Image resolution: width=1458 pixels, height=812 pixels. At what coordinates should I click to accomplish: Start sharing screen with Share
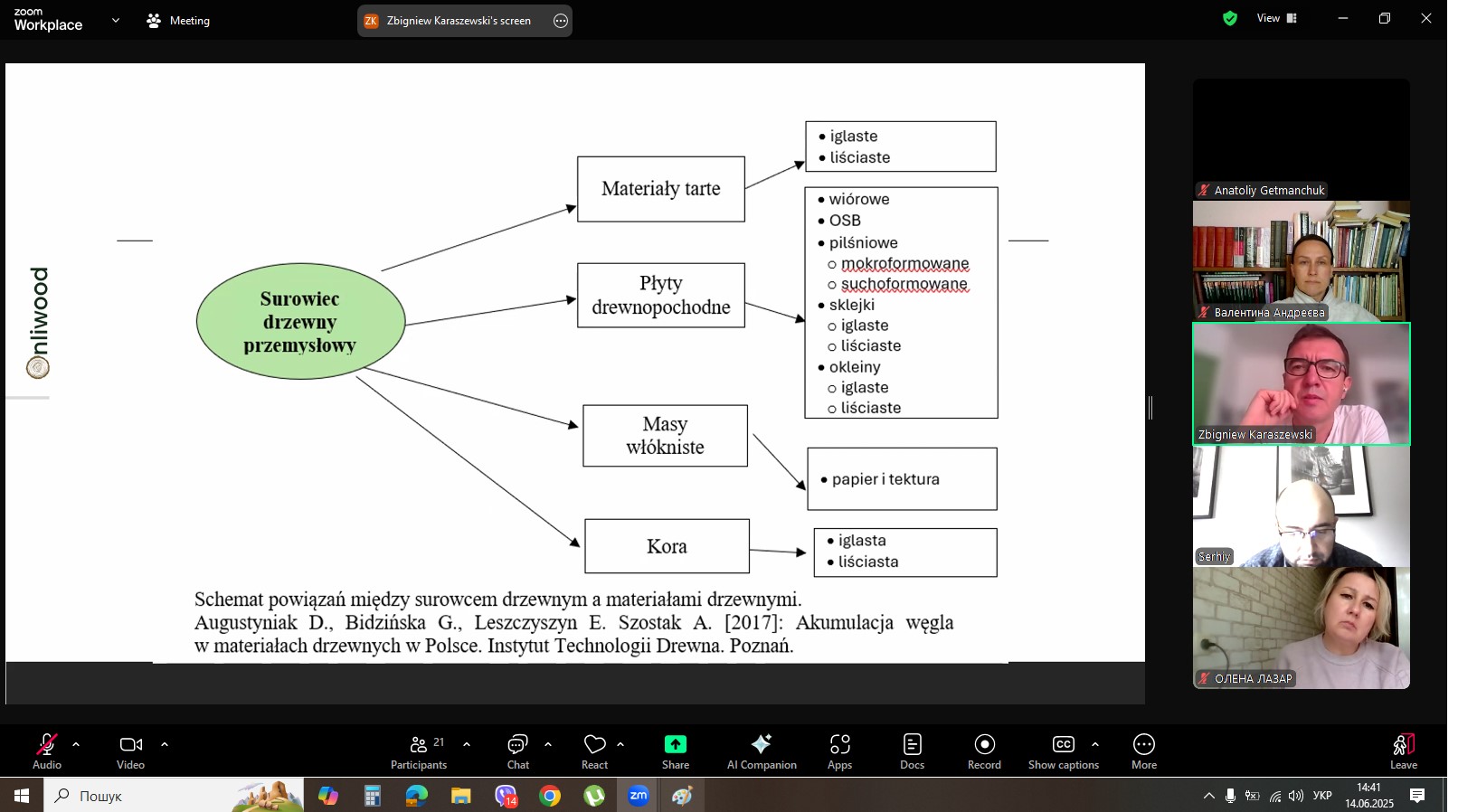tap(675, 751)
